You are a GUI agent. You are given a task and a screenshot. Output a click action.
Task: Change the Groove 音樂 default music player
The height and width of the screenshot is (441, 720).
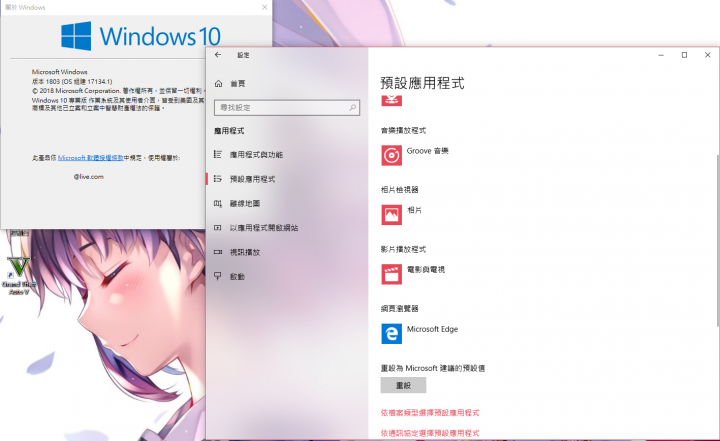(415, 155)
